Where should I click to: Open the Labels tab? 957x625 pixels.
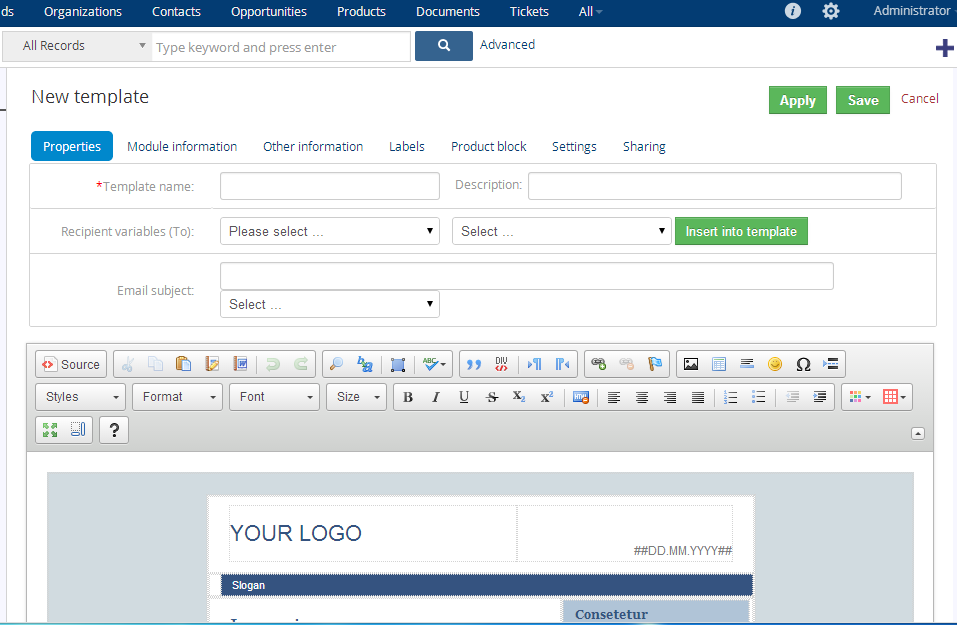pos(406,146)
